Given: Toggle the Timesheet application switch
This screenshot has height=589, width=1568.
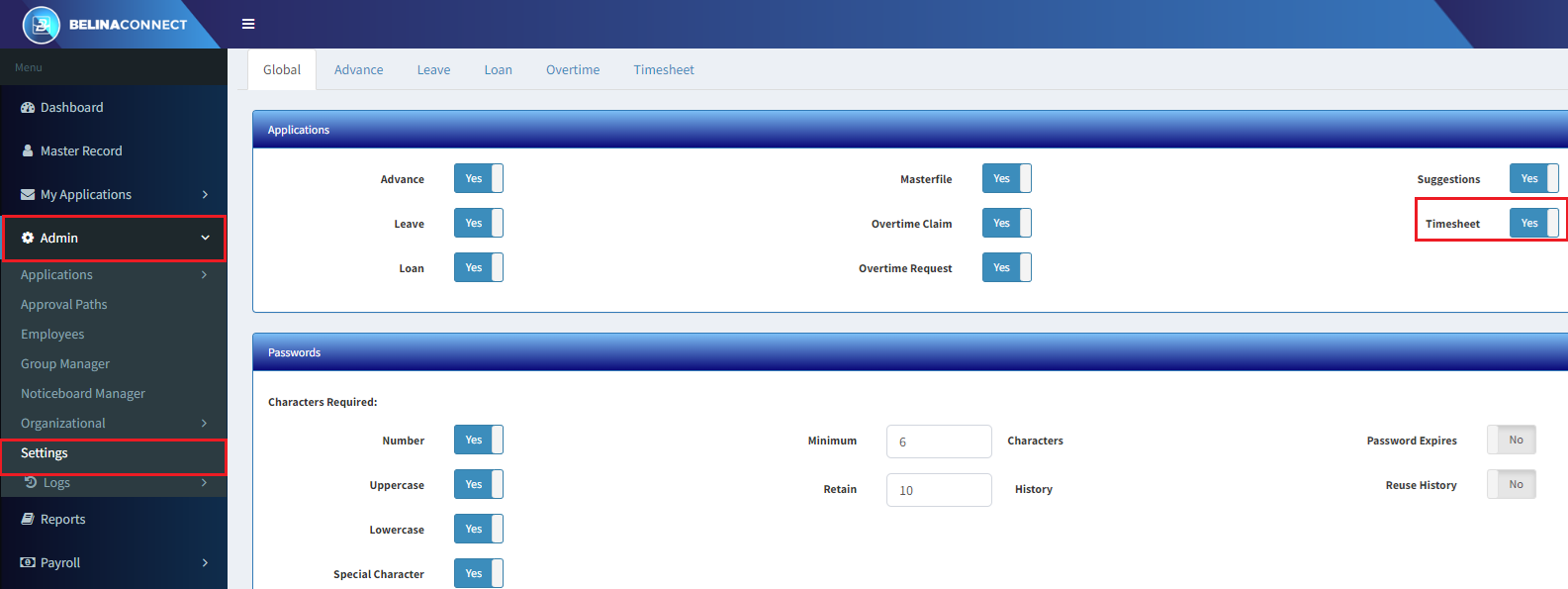Looking at the screenshot, I should pos(1534,223).
